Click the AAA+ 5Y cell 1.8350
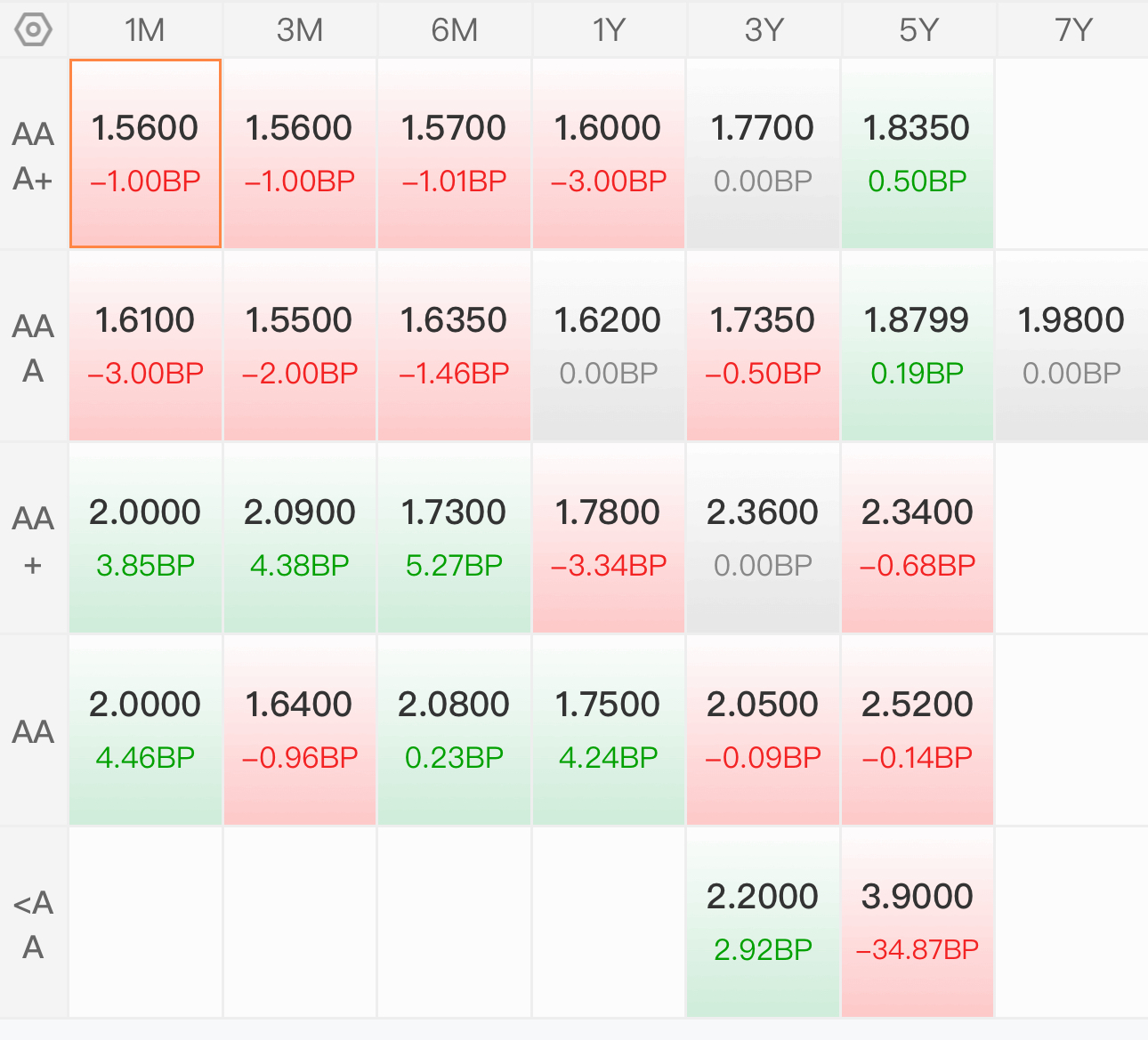 point(918,154)
